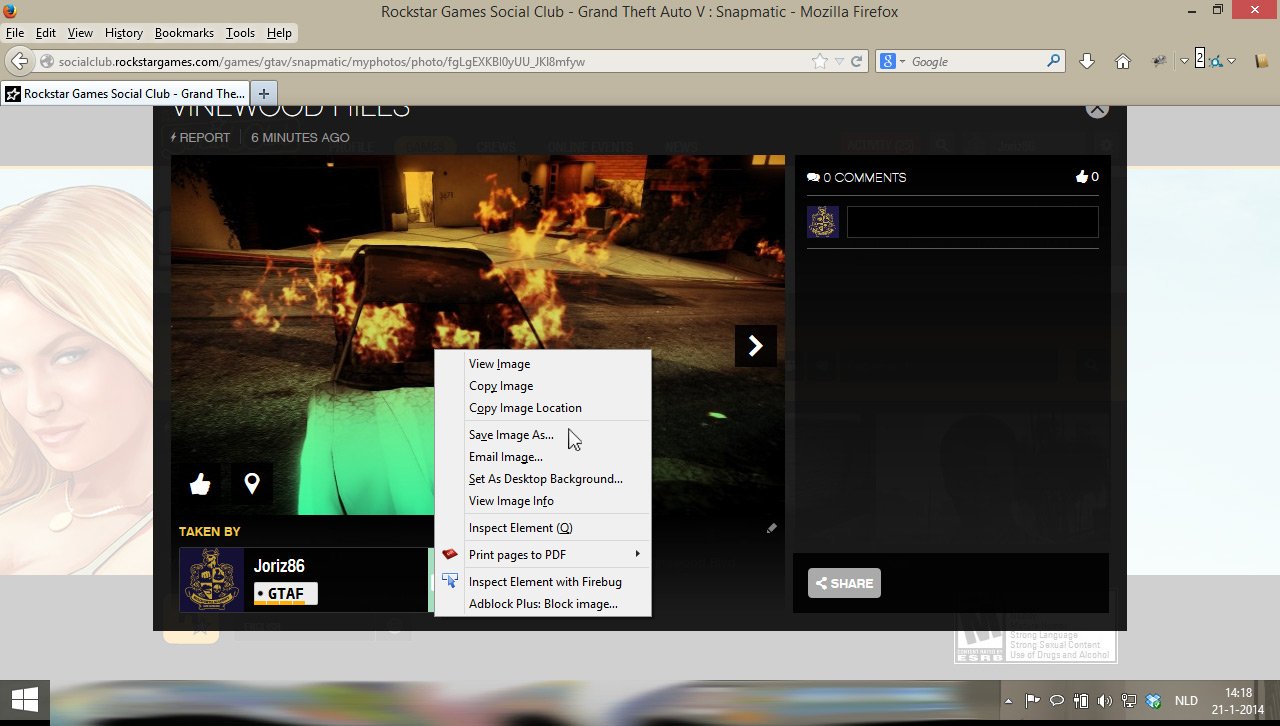
Task: Open volume speaker tray icon
Action: (x=1105, y=701)
